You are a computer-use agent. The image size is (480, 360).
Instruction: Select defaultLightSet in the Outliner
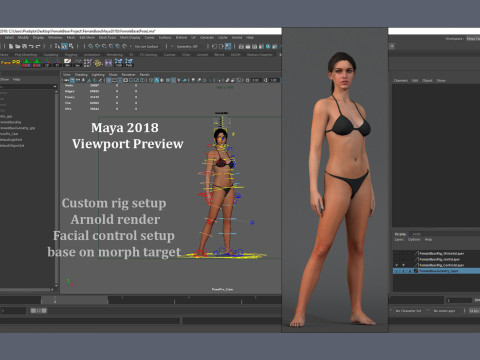(x=11, y=140)
